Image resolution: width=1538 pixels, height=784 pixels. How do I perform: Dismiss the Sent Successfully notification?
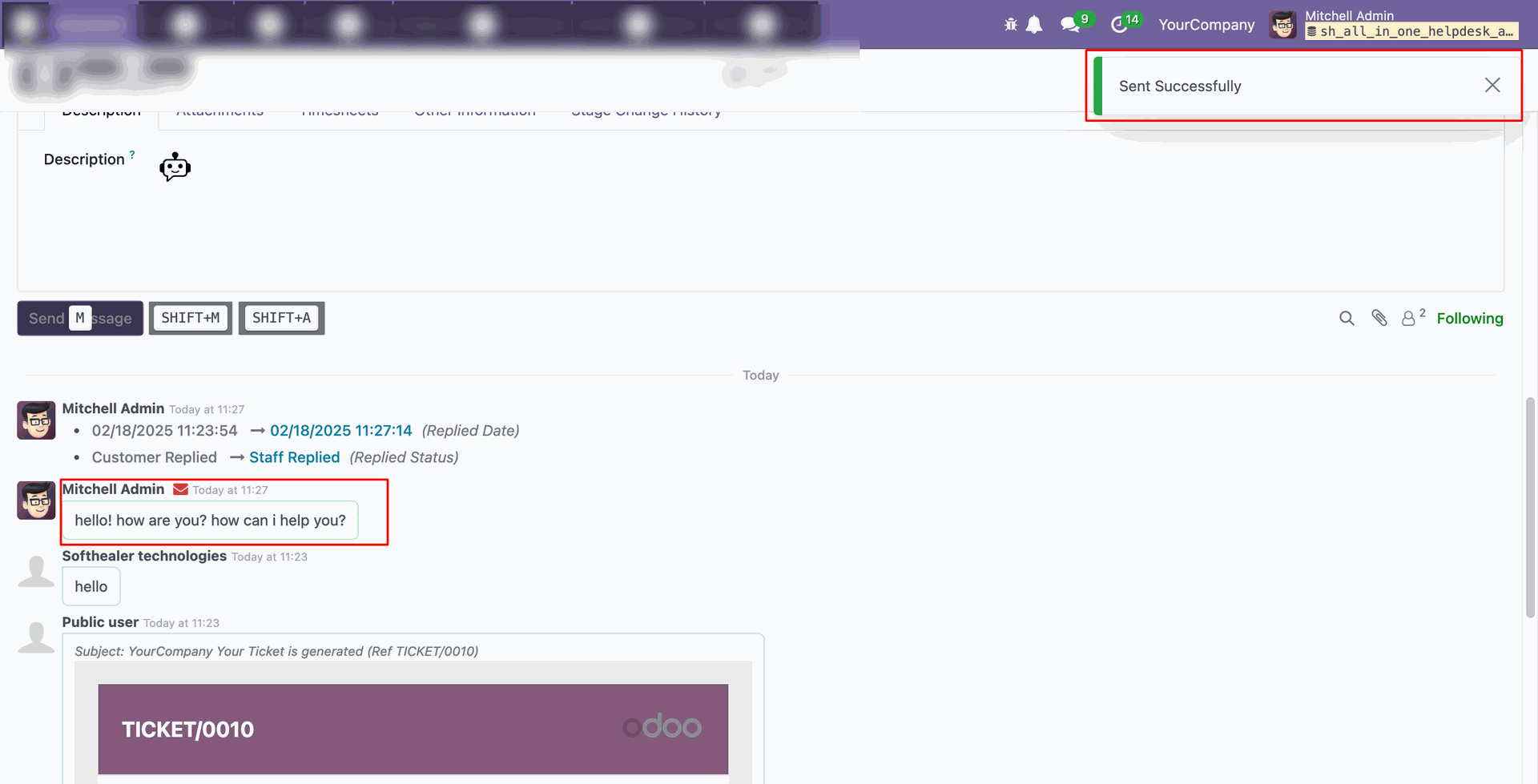click(x=1492, y=85)
